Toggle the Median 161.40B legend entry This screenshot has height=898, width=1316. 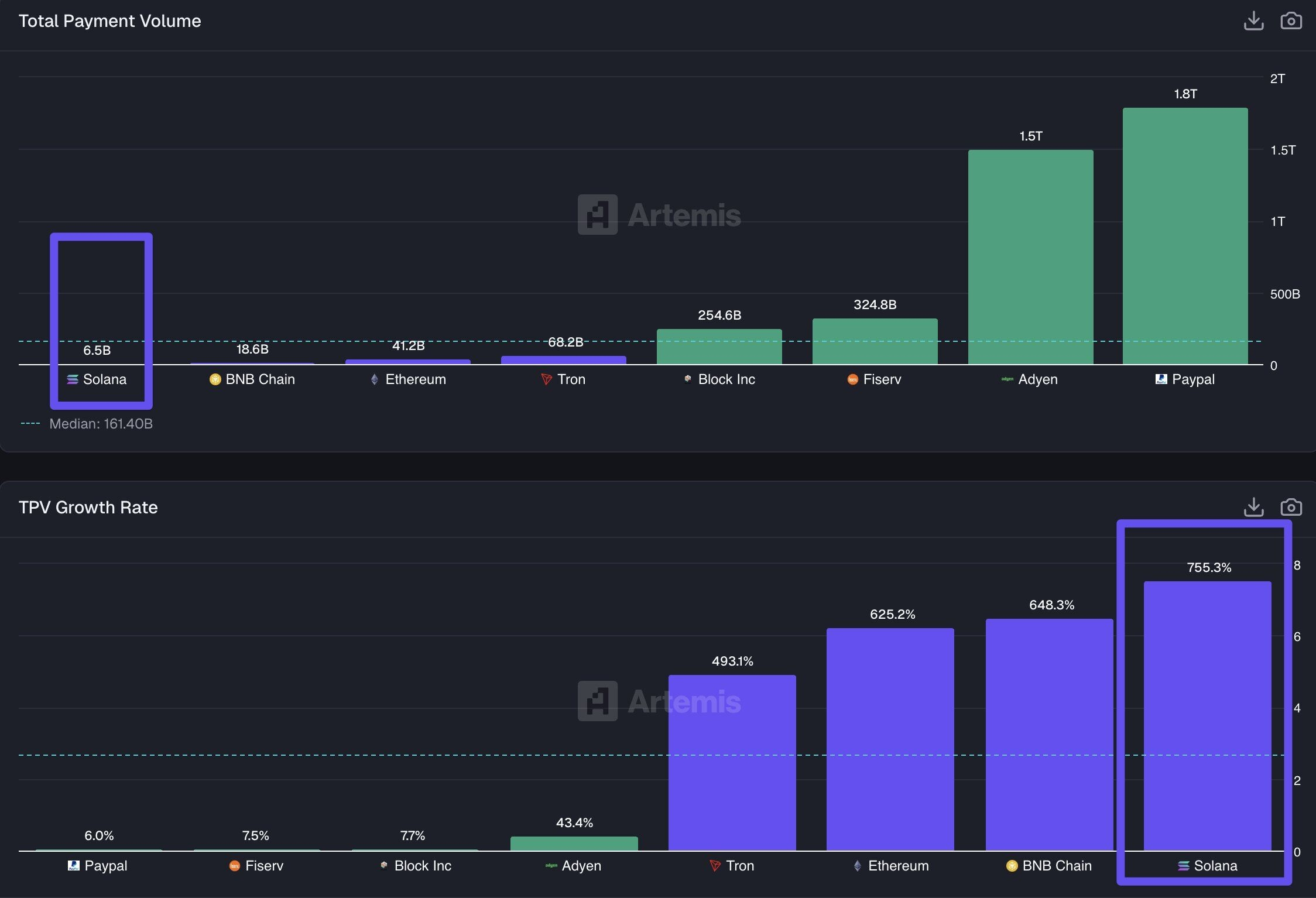coord(100,424)
